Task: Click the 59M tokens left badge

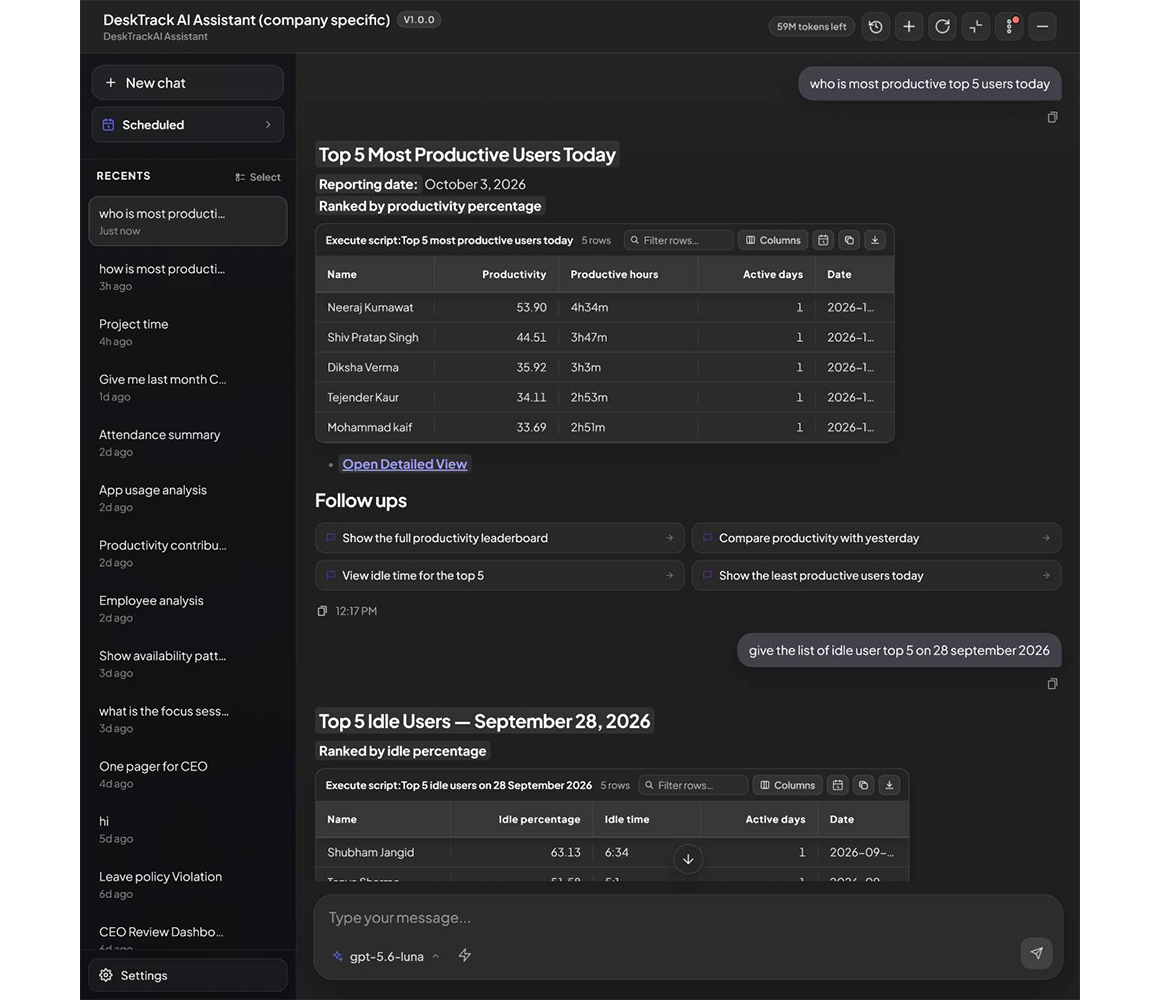Action: [812, 27]
